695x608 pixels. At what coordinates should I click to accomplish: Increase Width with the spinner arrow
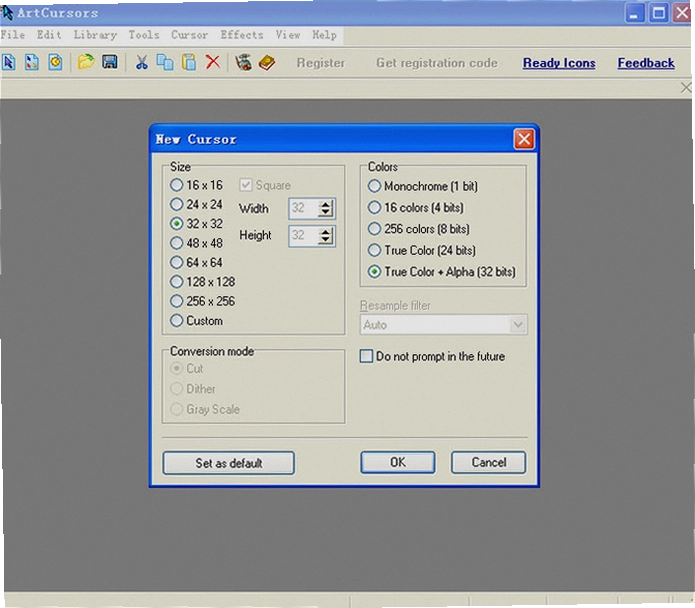point(326,205)
